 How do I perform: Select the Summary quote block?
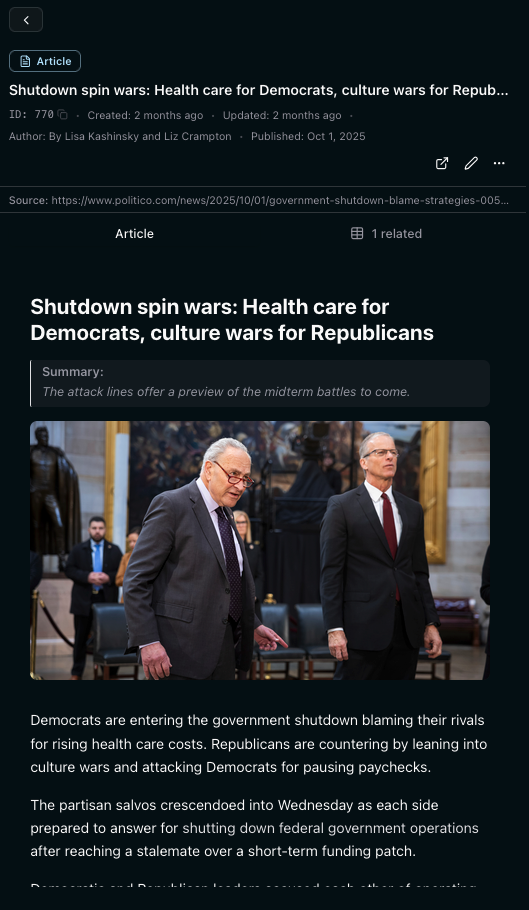click(x=260, y=383)
